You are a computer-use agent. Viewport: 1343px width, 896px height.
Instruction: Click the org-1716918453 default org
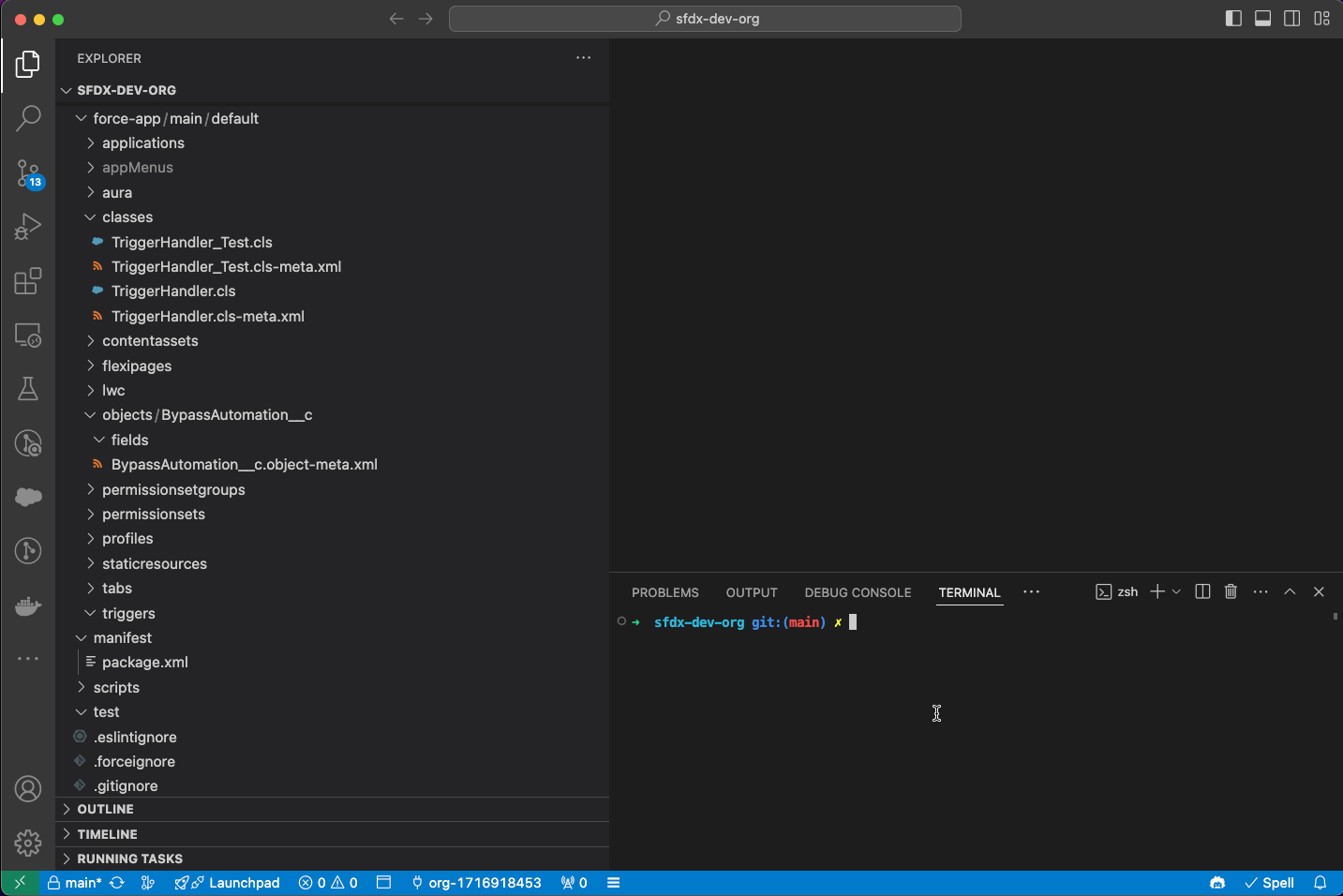tap(476, 883)
